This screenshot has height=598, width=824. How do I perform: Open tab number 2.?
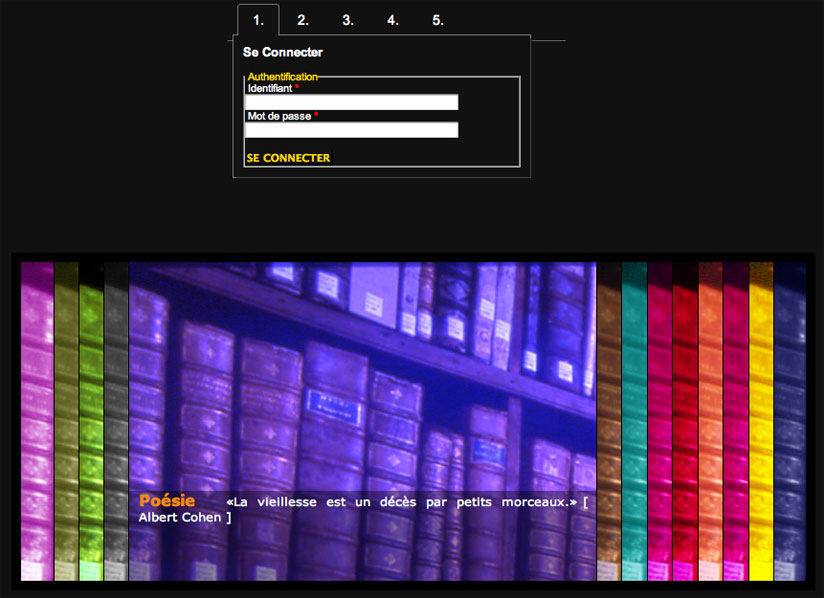pyautogui.click(x=303, y=20)
